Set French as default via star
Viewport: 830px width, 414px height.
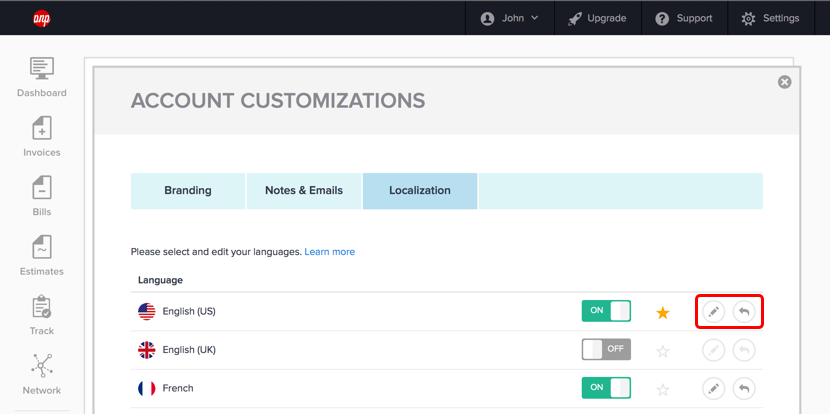click(663, 390)
